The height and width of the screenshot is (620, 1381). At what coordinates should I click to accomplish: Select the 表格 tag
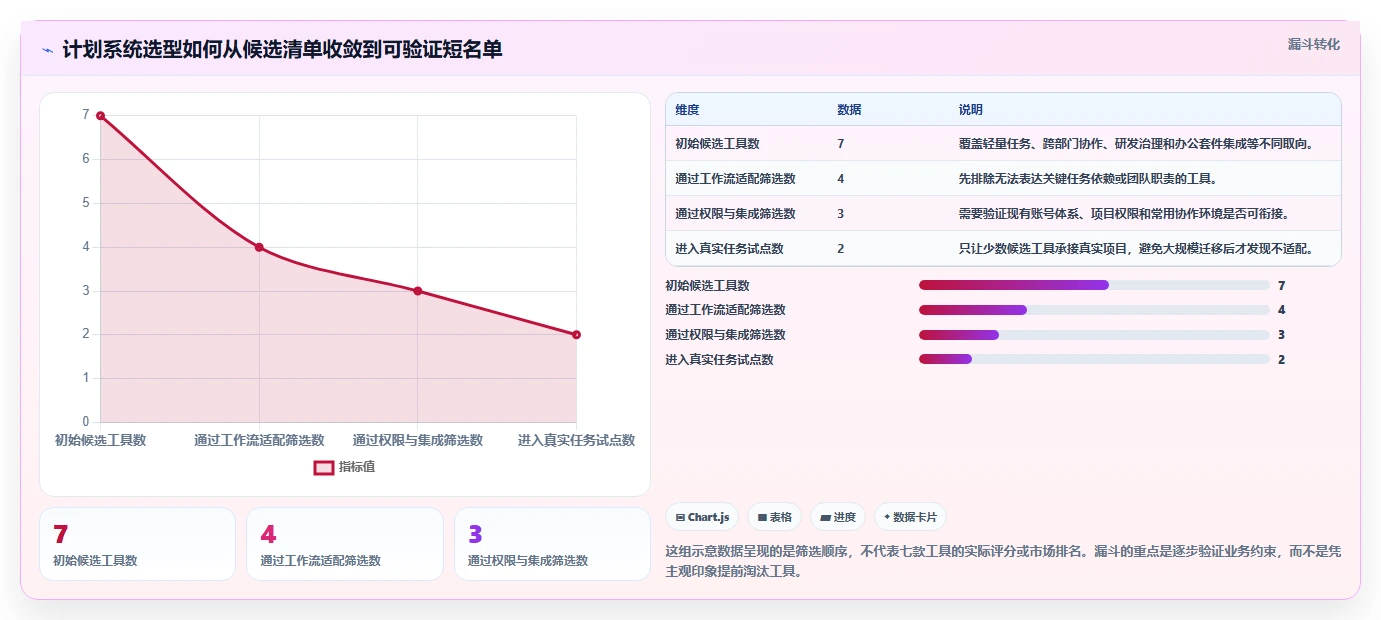pyautogui.click(x=775, y=517)
